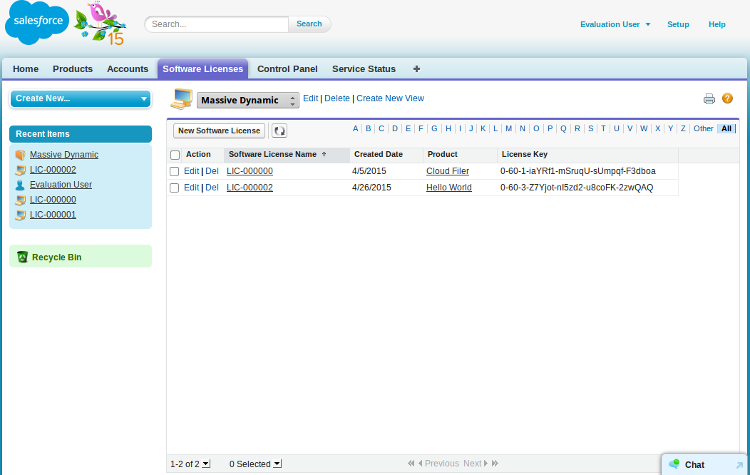Delete the LIC-000002 row
The image size is (750, 475).
pos(212,188)
